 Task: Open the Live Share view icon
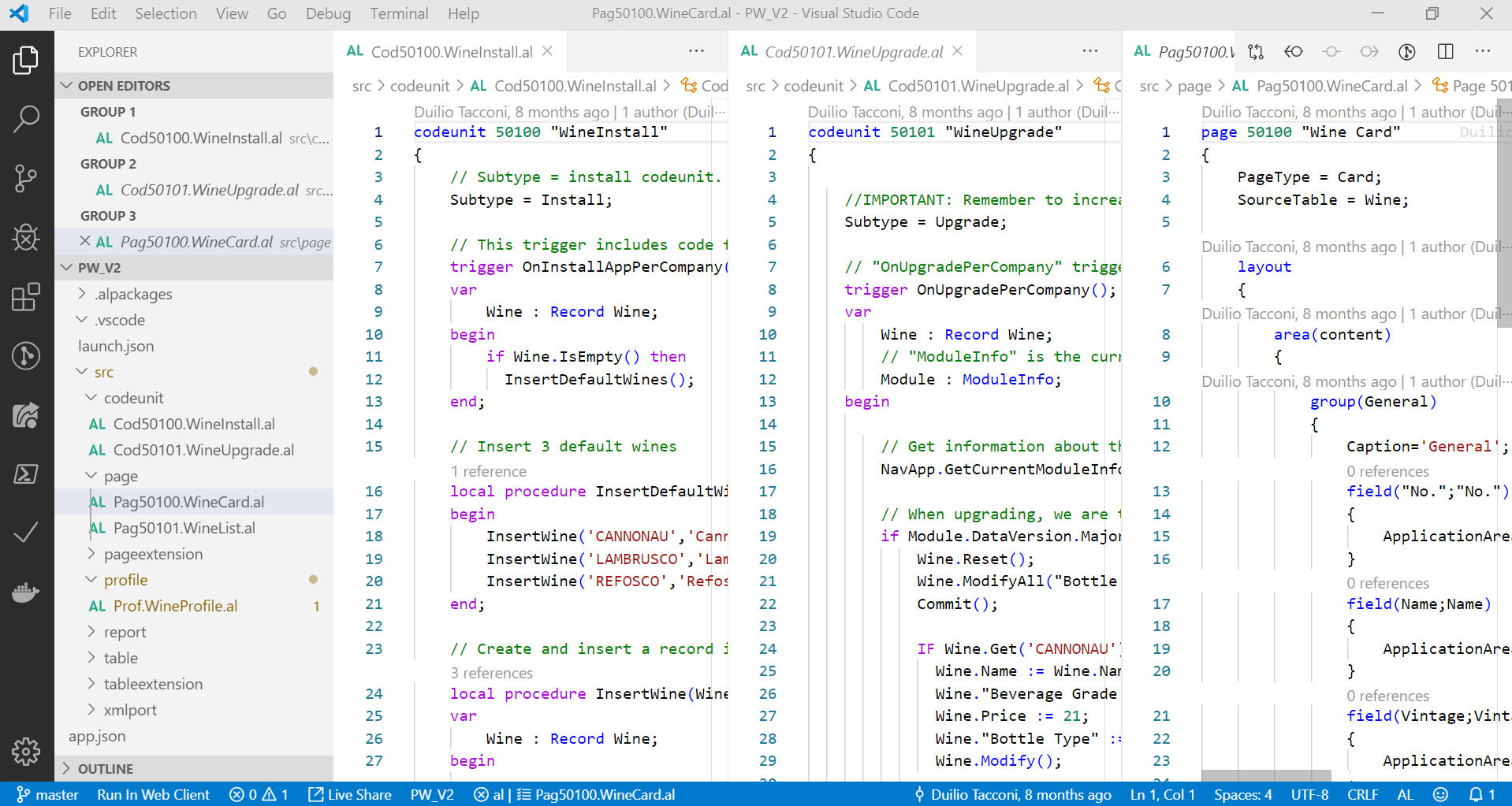click(26, 415)
